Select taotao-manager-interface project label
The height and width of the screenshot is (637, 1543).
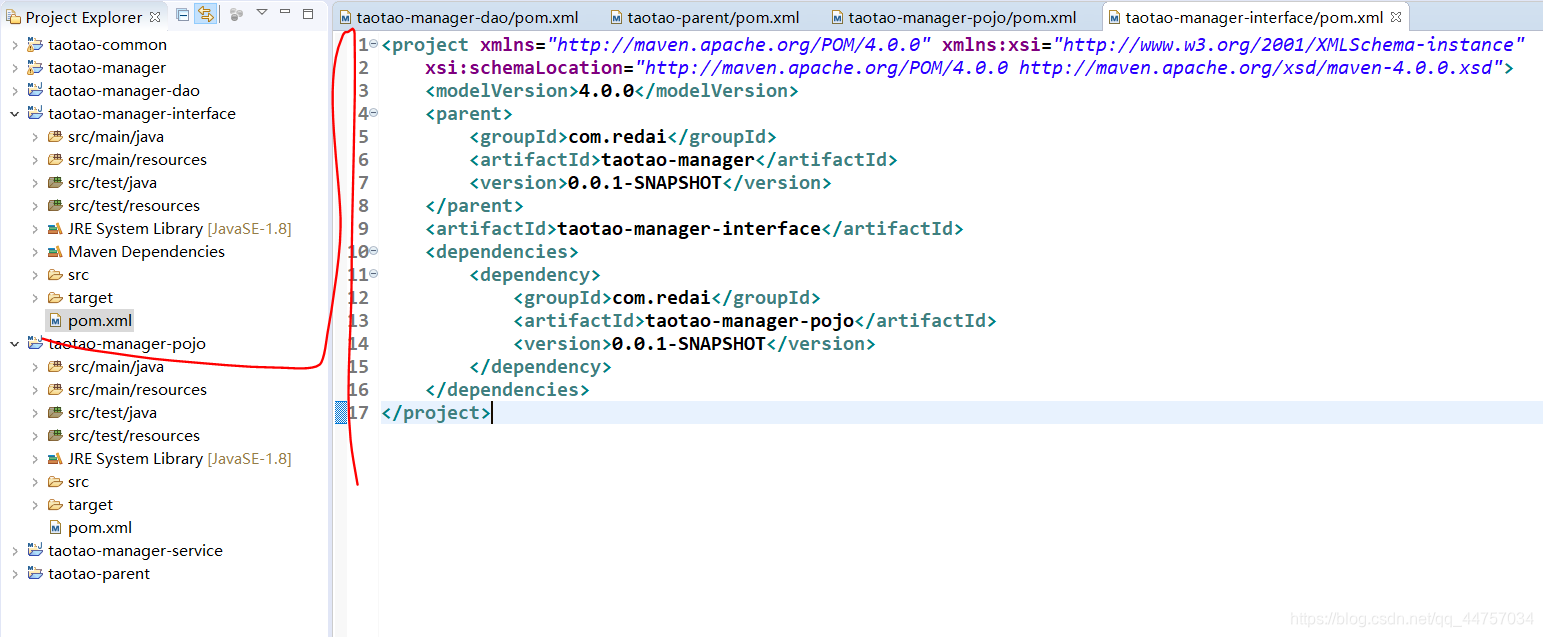tap(142, 114)
